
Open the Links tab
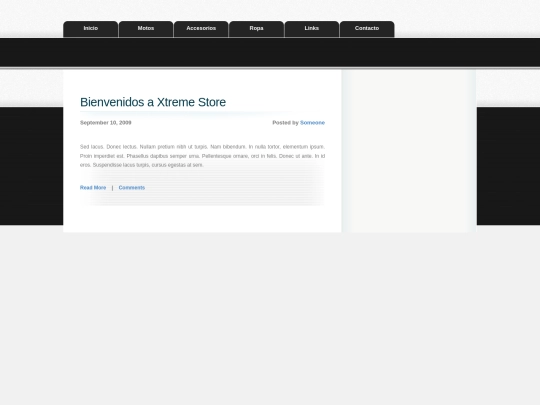[x=312, y=29]
